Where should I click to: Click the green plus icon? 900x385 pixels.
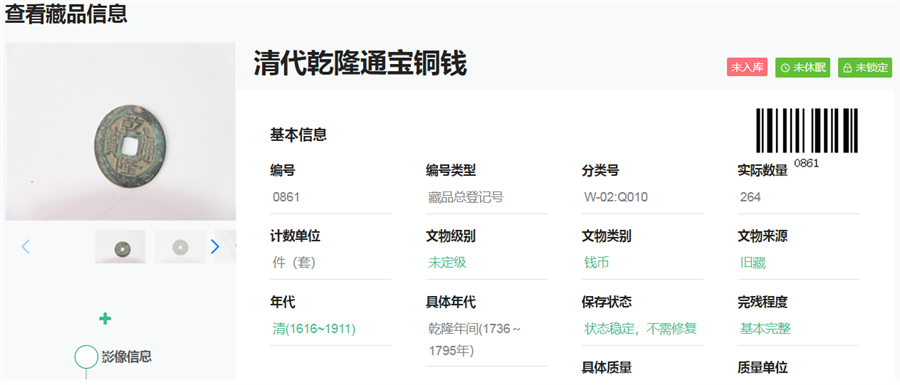pos(105,319)
